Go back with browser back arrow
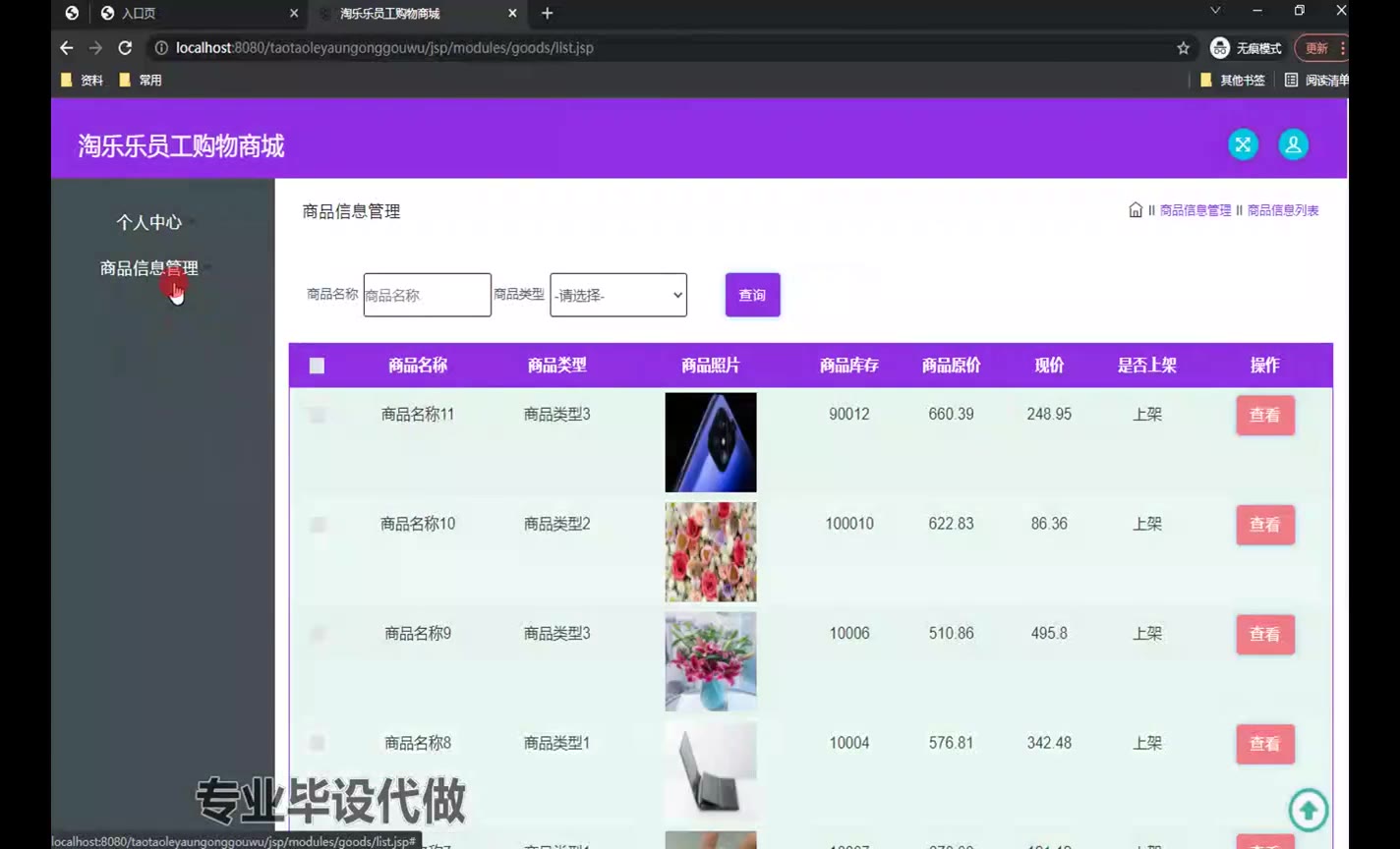Viewport: 1400px width, 849px height. tap(66, 48)
